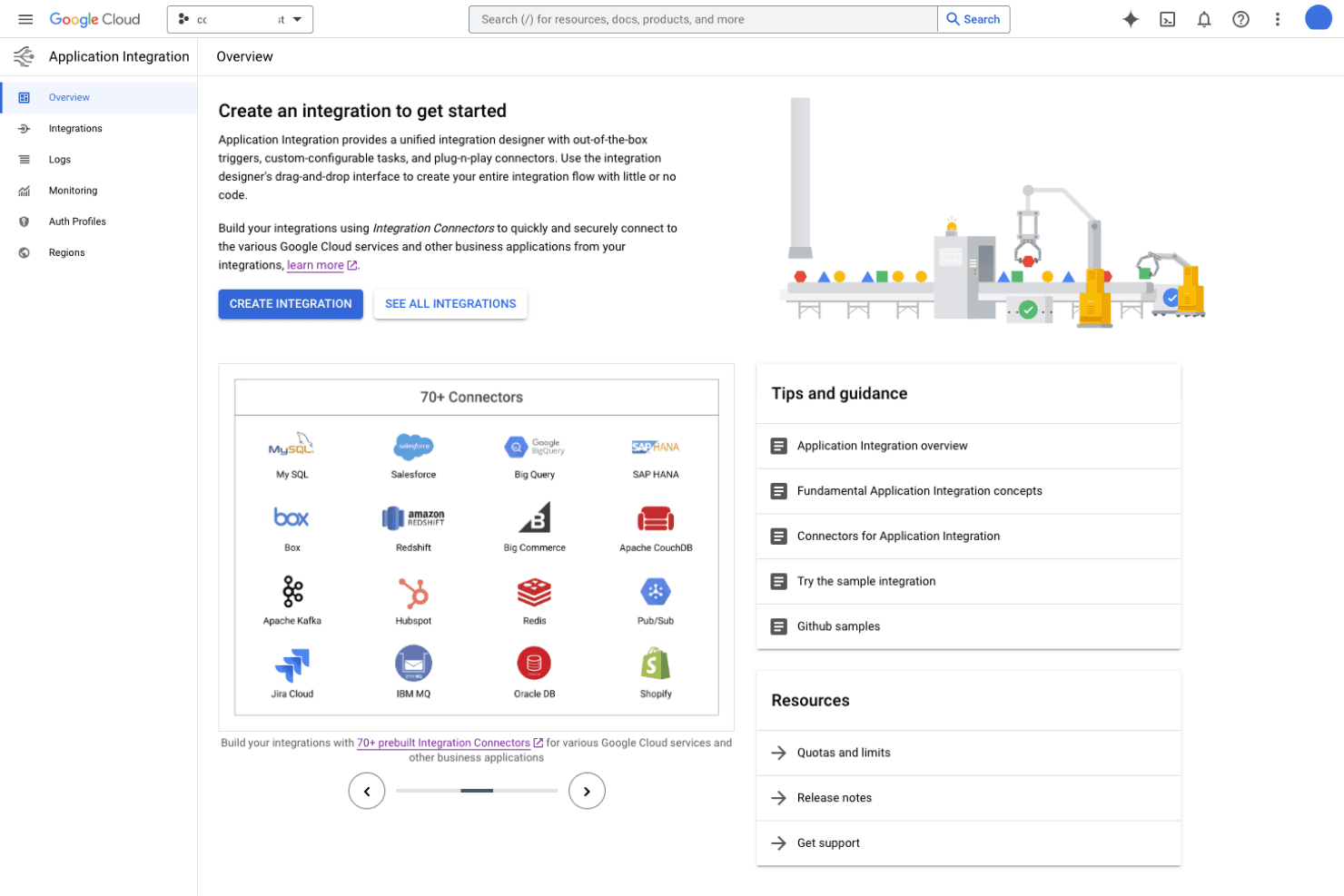
Task: Click the blue Search button
Action: point(973,19)
